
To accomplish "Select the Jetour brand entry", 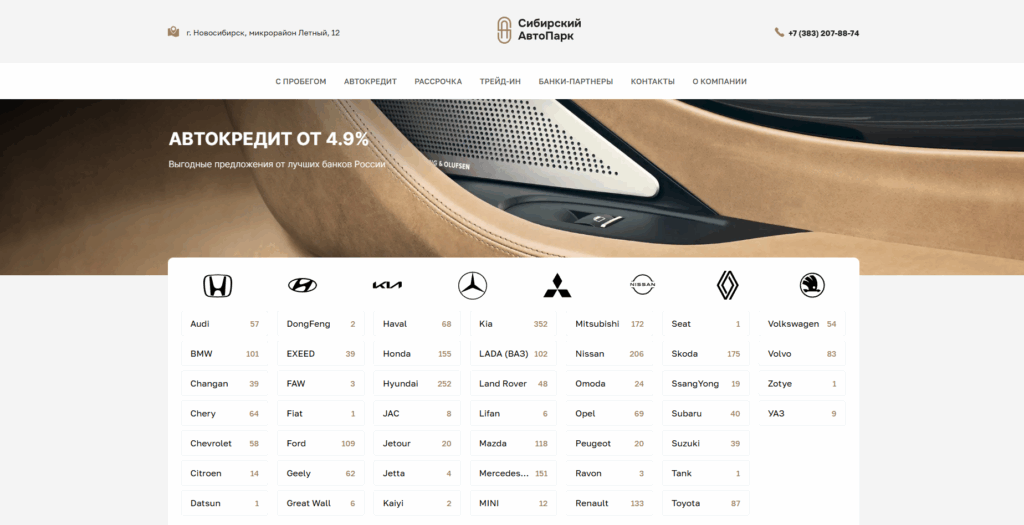I will click(x=417, y=443).
